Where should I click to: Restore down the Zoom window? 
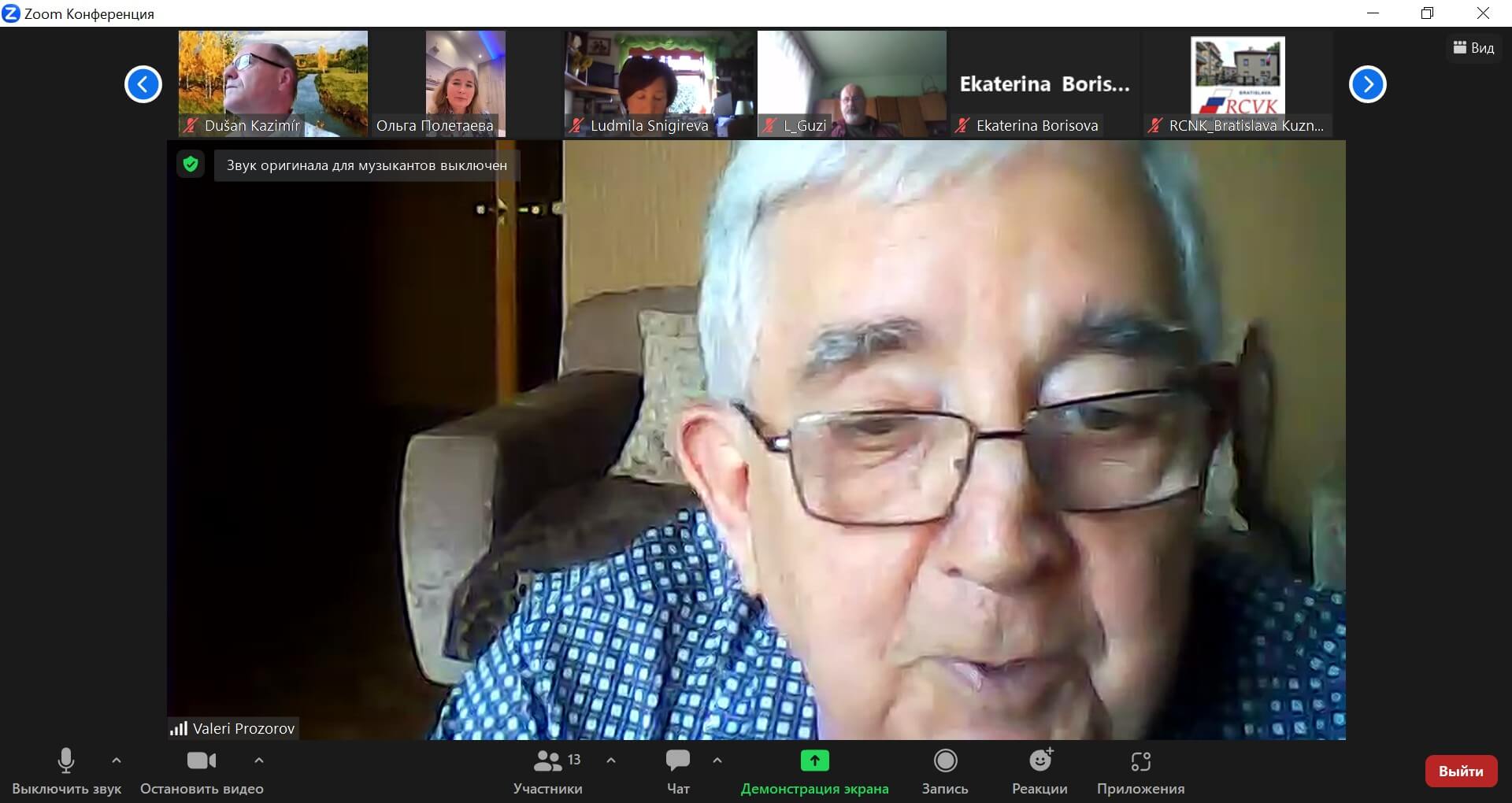point(1428,13)
